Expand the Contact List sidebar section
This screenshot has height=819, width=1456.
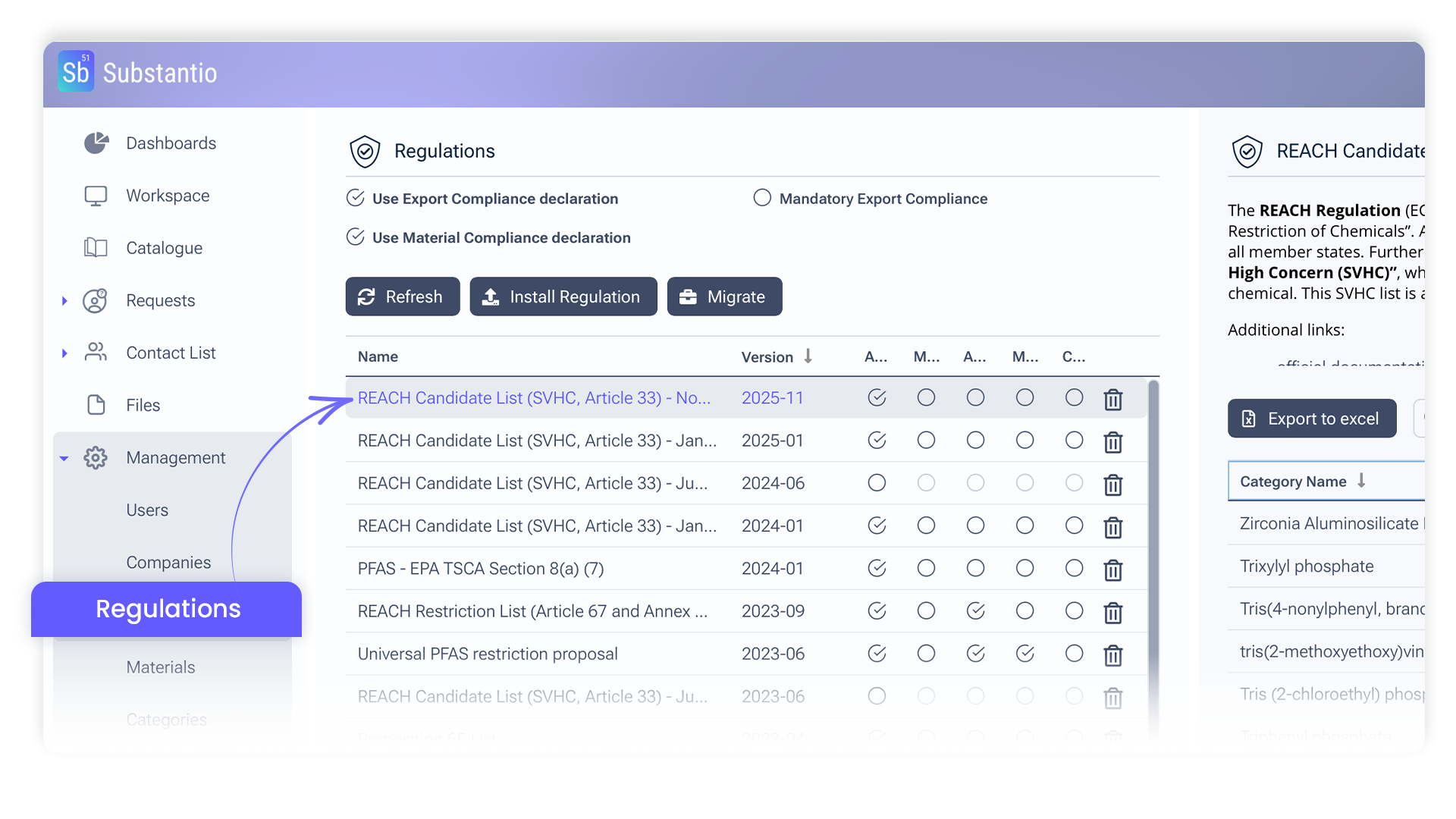64,353
